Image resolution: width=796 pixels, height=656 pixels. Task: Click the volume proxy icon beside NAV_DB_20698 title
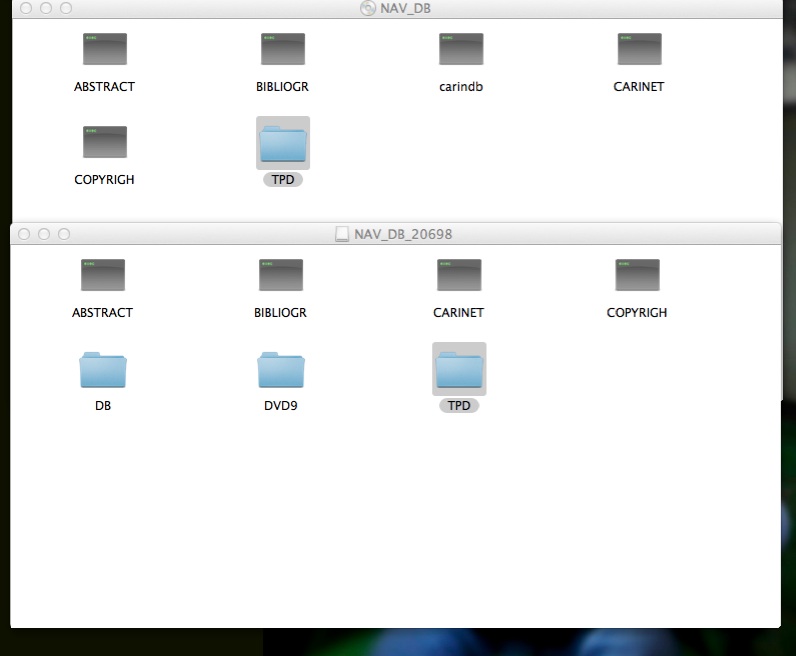coord(342,234)
